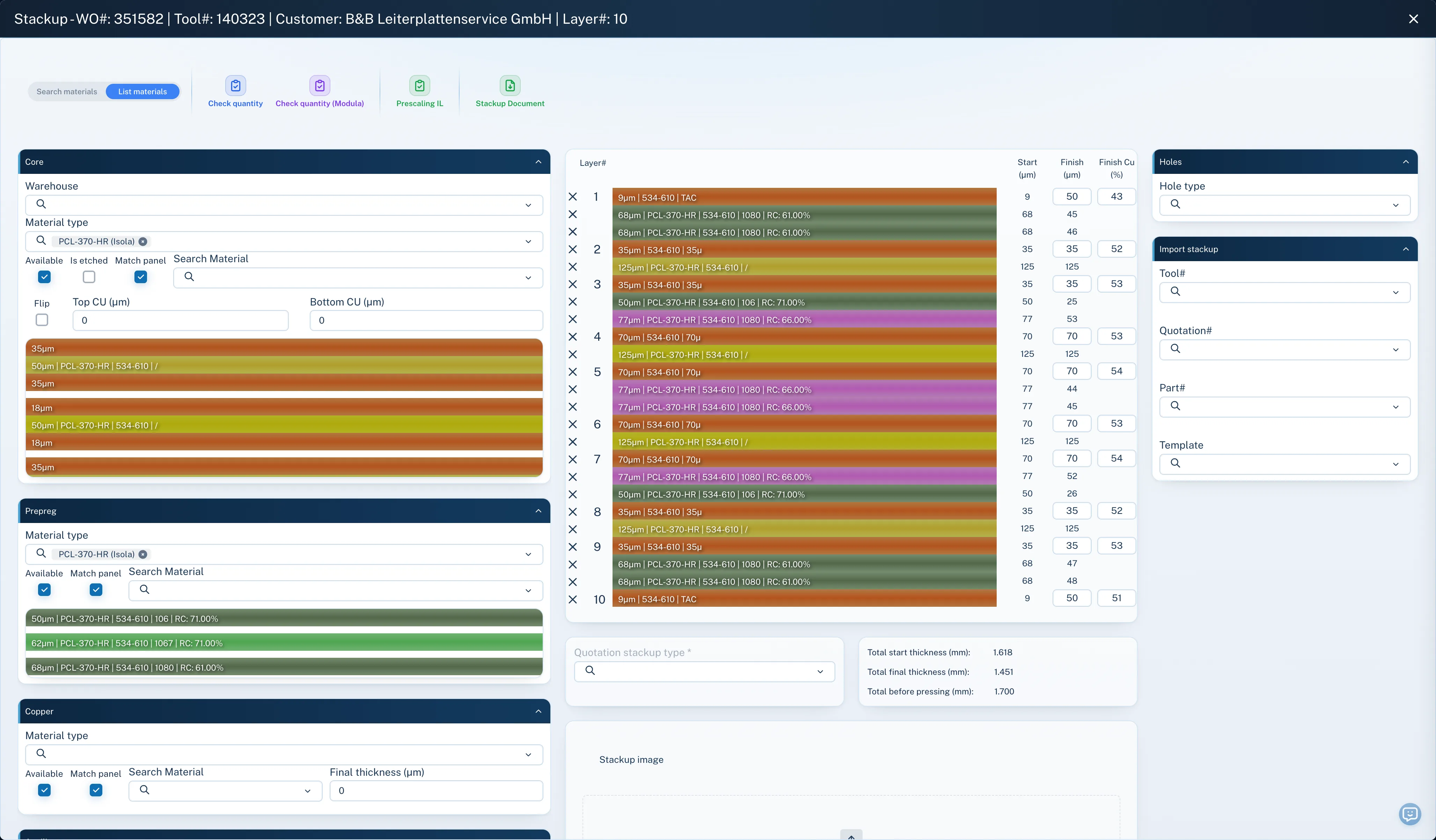The width and height of the screenshot is (1436, 840).
Task: Switch to Search materials tab
Action: pos(67,92)
